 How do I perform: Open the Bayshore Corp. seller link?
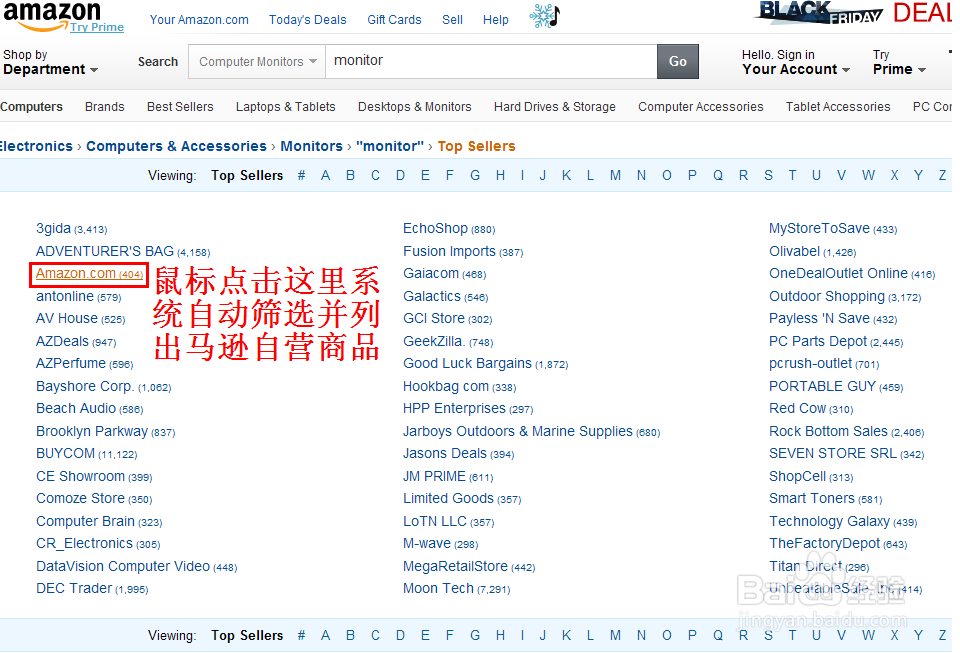(103, 386)
